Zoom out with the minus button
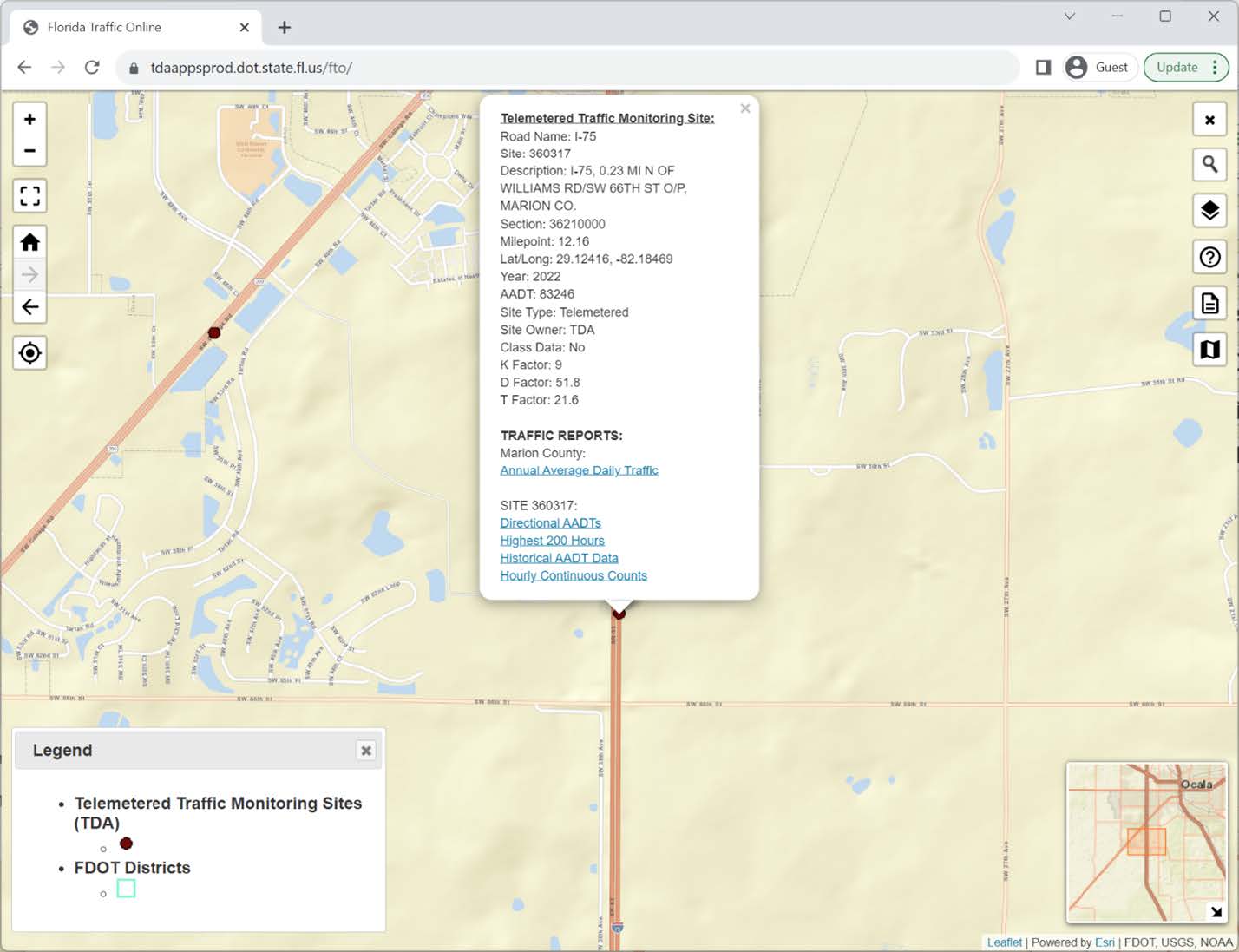This screenshot has height=952, width=1239. 29,151
